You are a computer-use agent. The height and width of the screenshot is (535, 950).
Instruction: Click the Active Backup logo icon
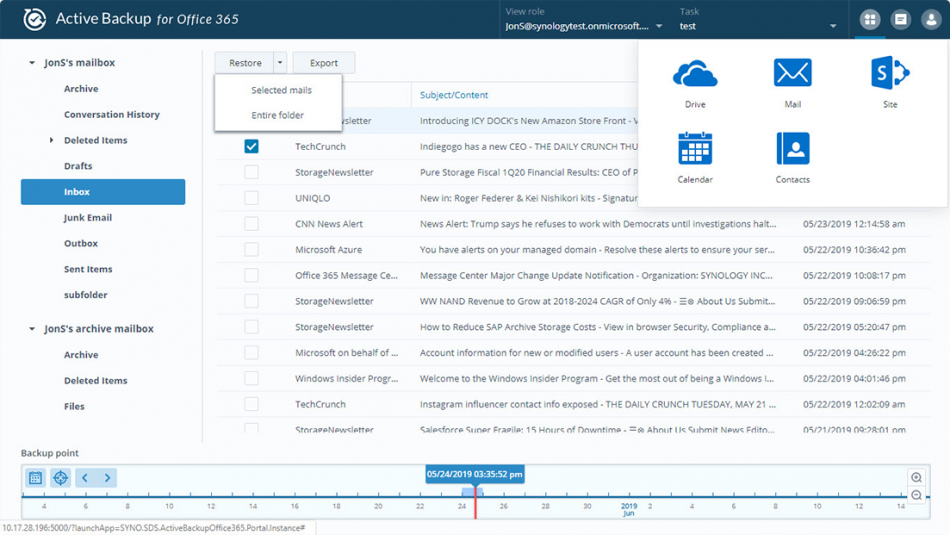pyautogui.click(x=35, y=19)
